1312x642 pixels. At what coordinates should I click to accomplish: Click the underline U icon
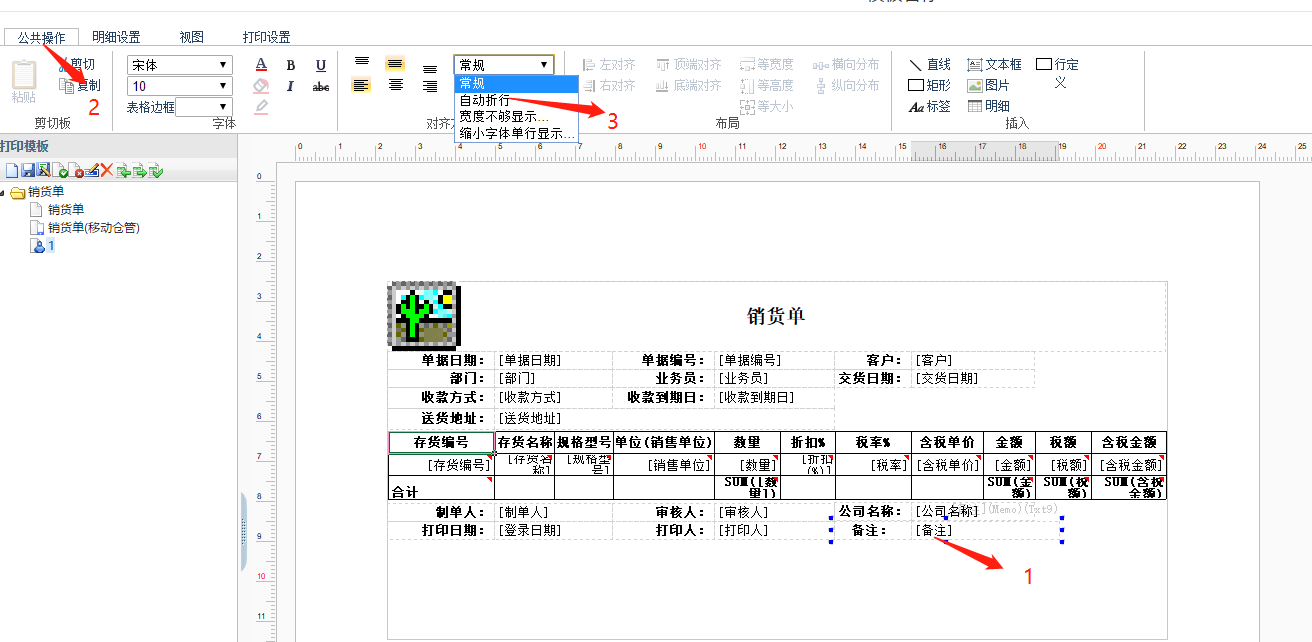pyautogui.click(x=321, y=65)
